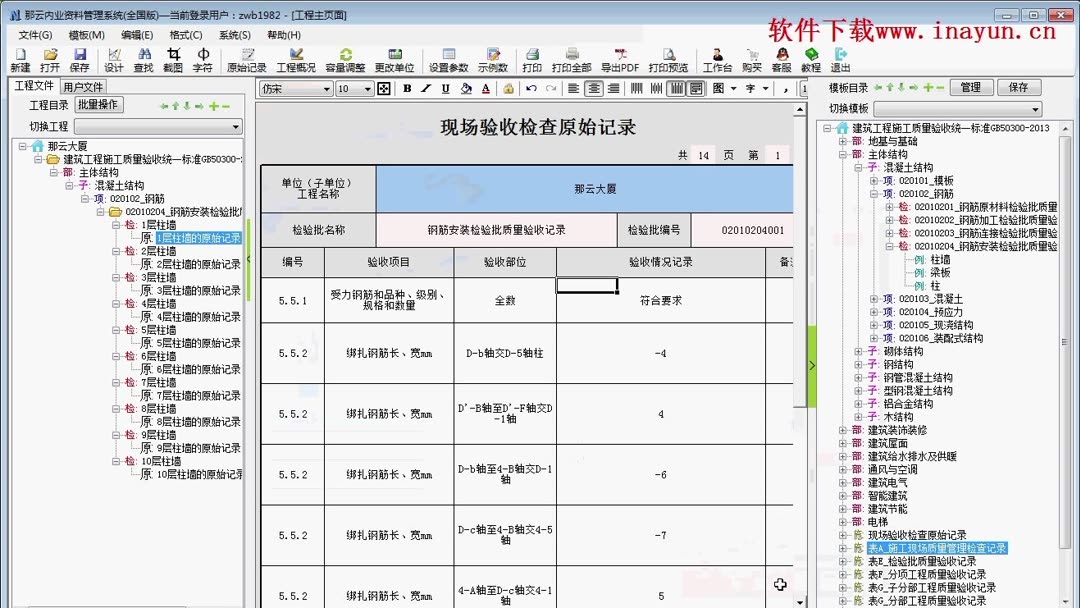
Task: Click the 截图 capture icon
Action: tap(174, 58)
